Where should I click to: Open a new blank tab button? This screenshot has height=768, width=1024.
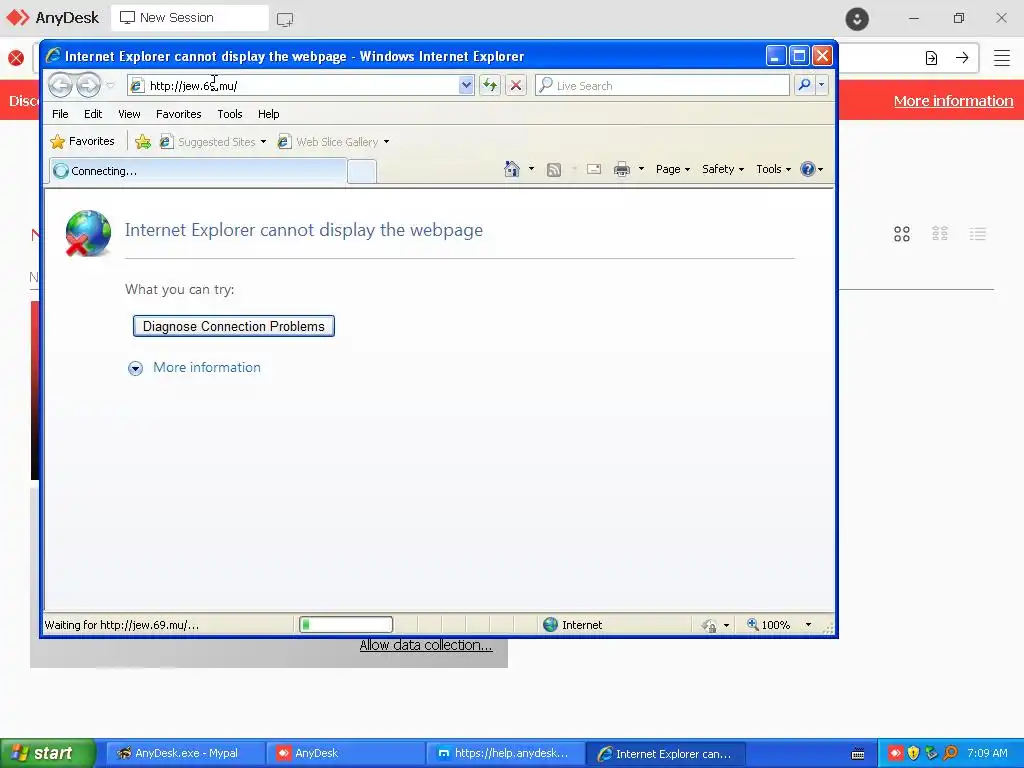362,172
